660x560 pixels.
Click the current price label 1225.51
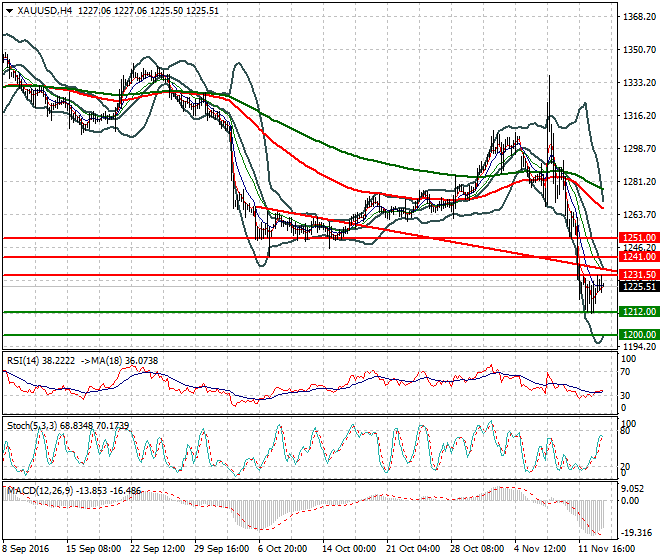click(639, 287)
